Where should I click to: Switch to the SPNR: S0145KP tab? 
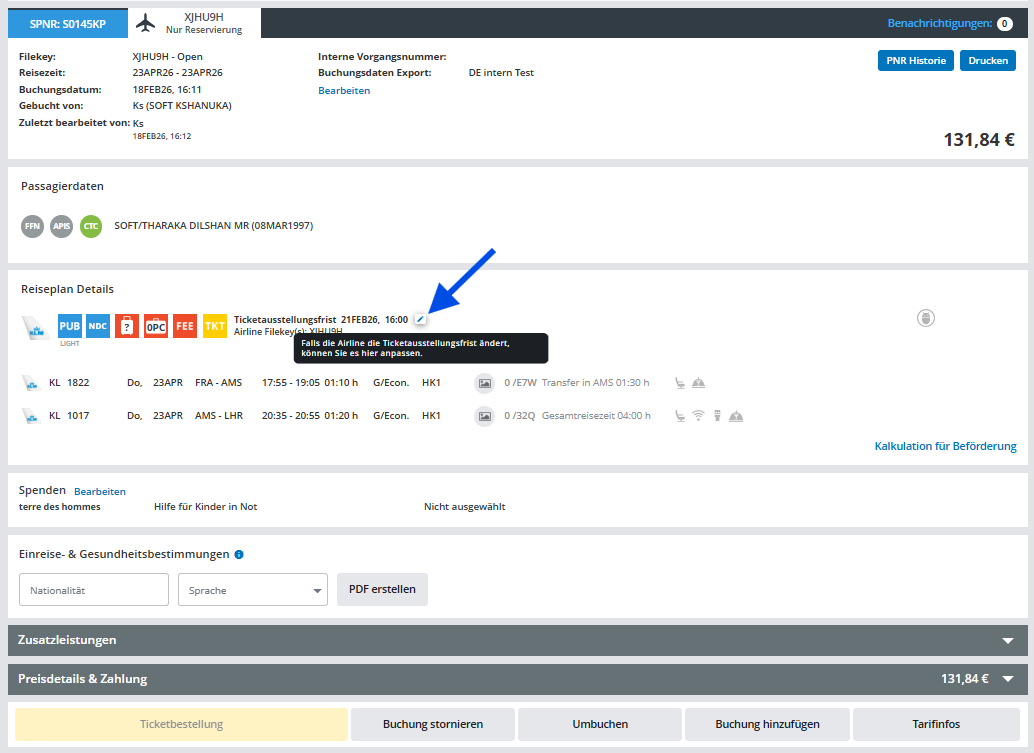(68, 23)
